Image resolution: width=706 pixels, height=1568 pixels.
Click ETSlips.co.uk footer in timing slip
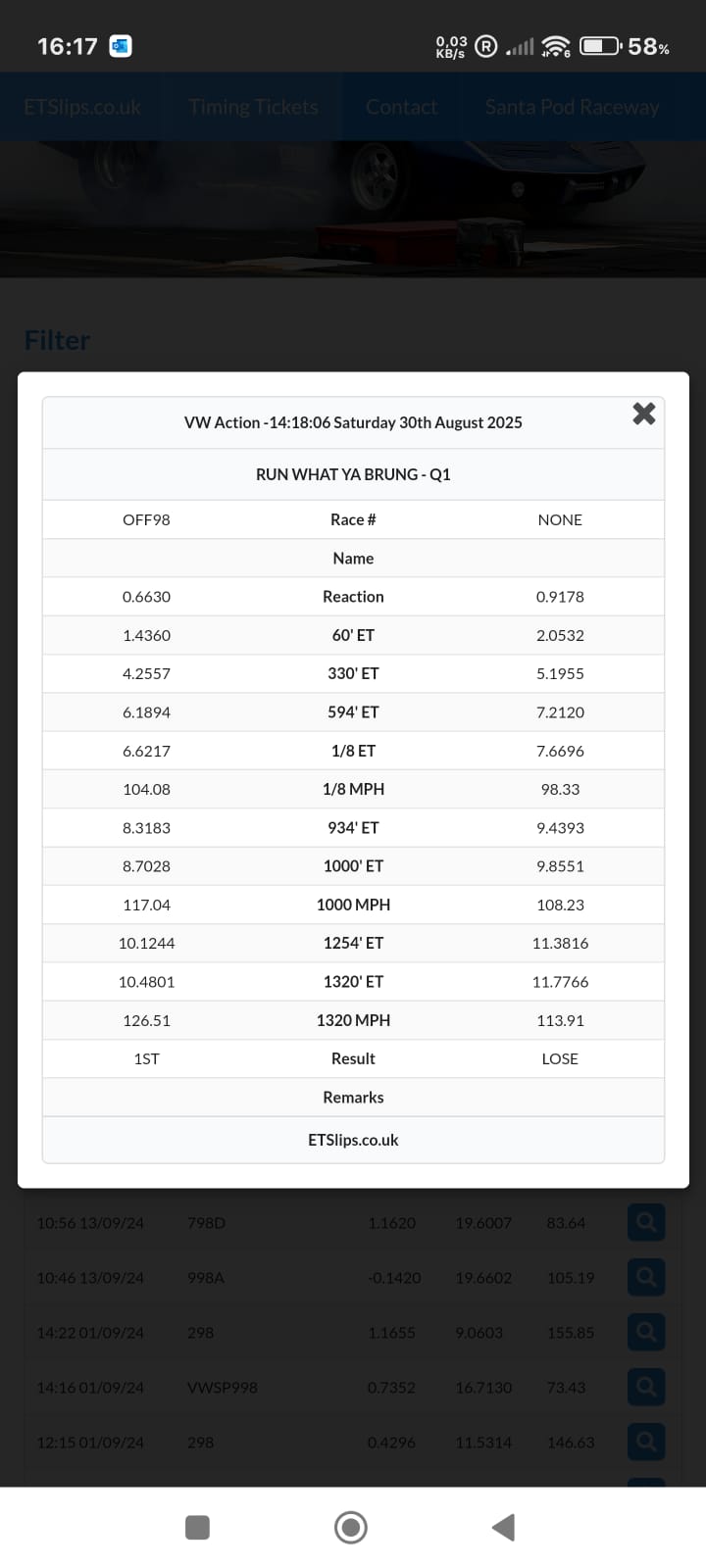point(353,1140)
